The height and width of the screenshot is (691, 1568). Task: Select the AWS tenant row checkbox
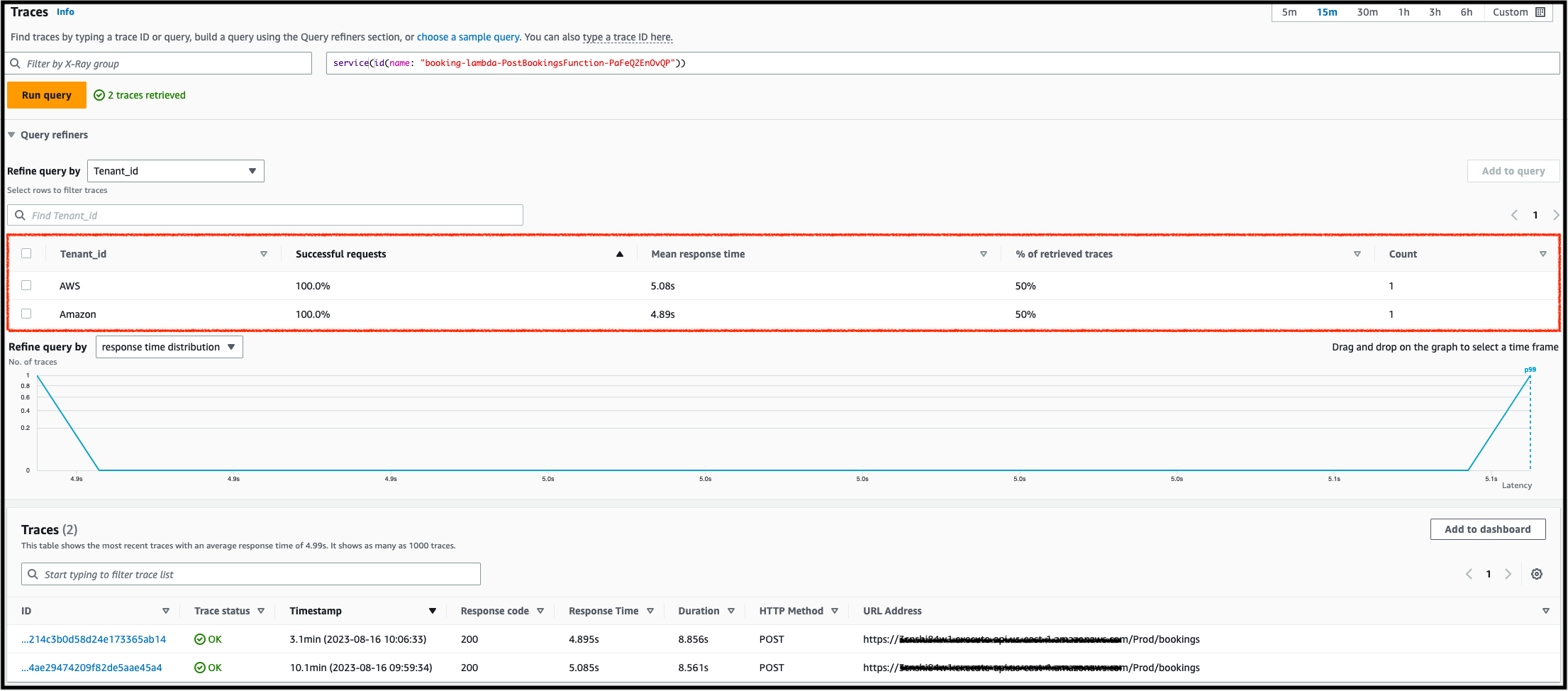tap(26, 285)
